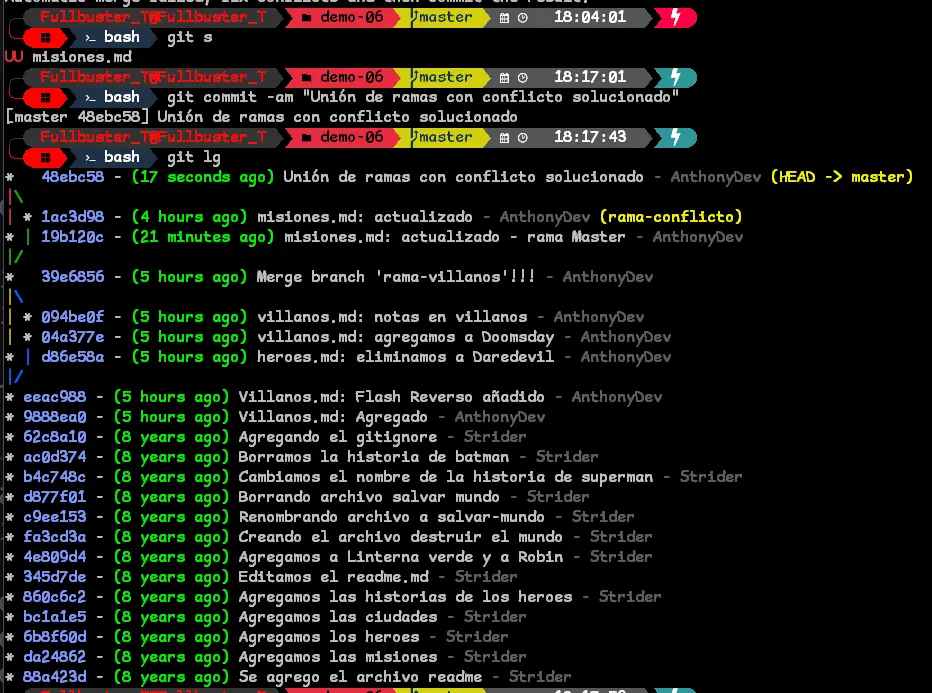This screenshot has width=932, height=693.
Task: Click the Windows logo on the 'git s' line
Action: pyautogui.click(x=45, y=37)
